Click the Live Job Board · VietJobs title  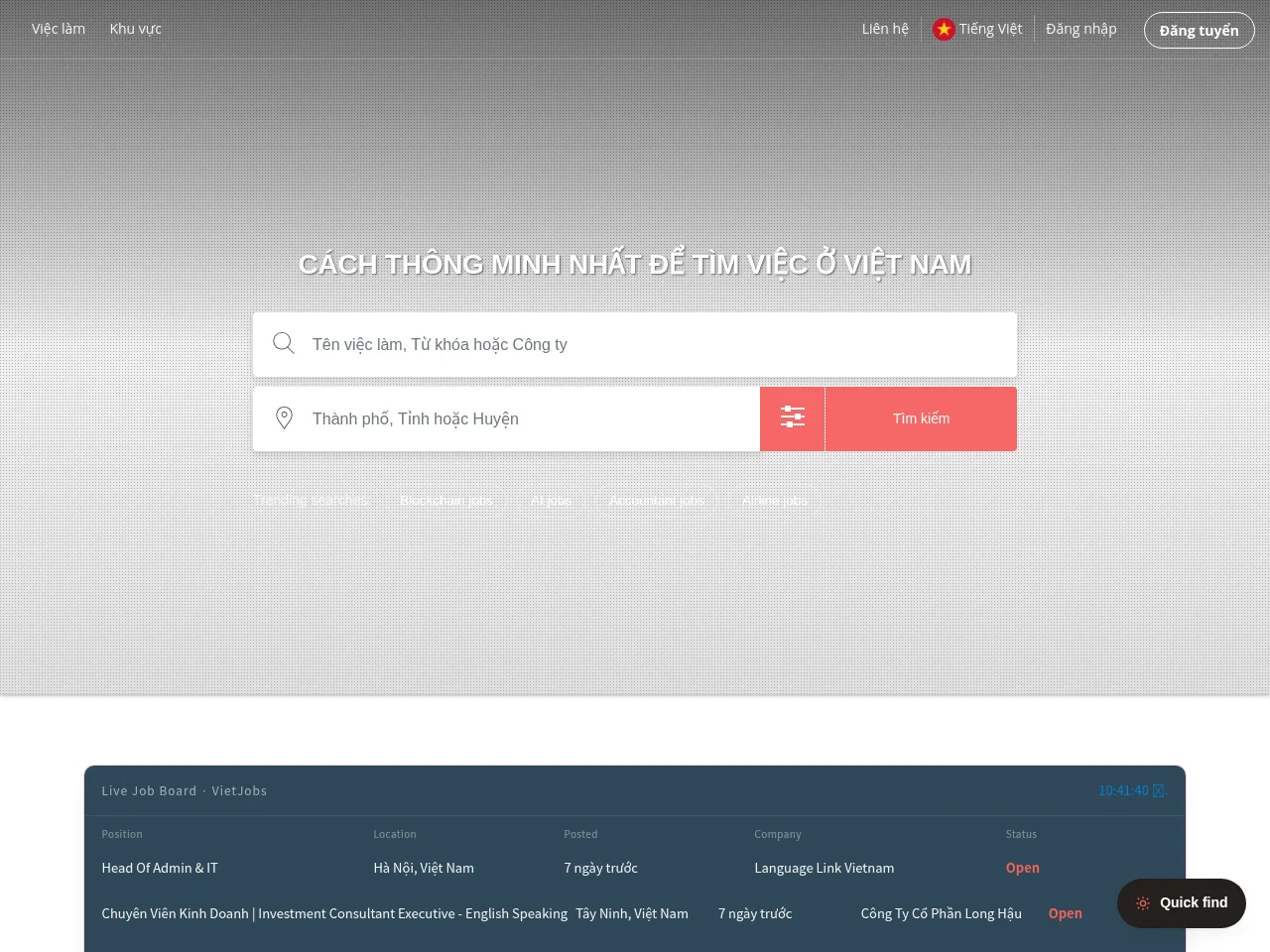(185, 790)
